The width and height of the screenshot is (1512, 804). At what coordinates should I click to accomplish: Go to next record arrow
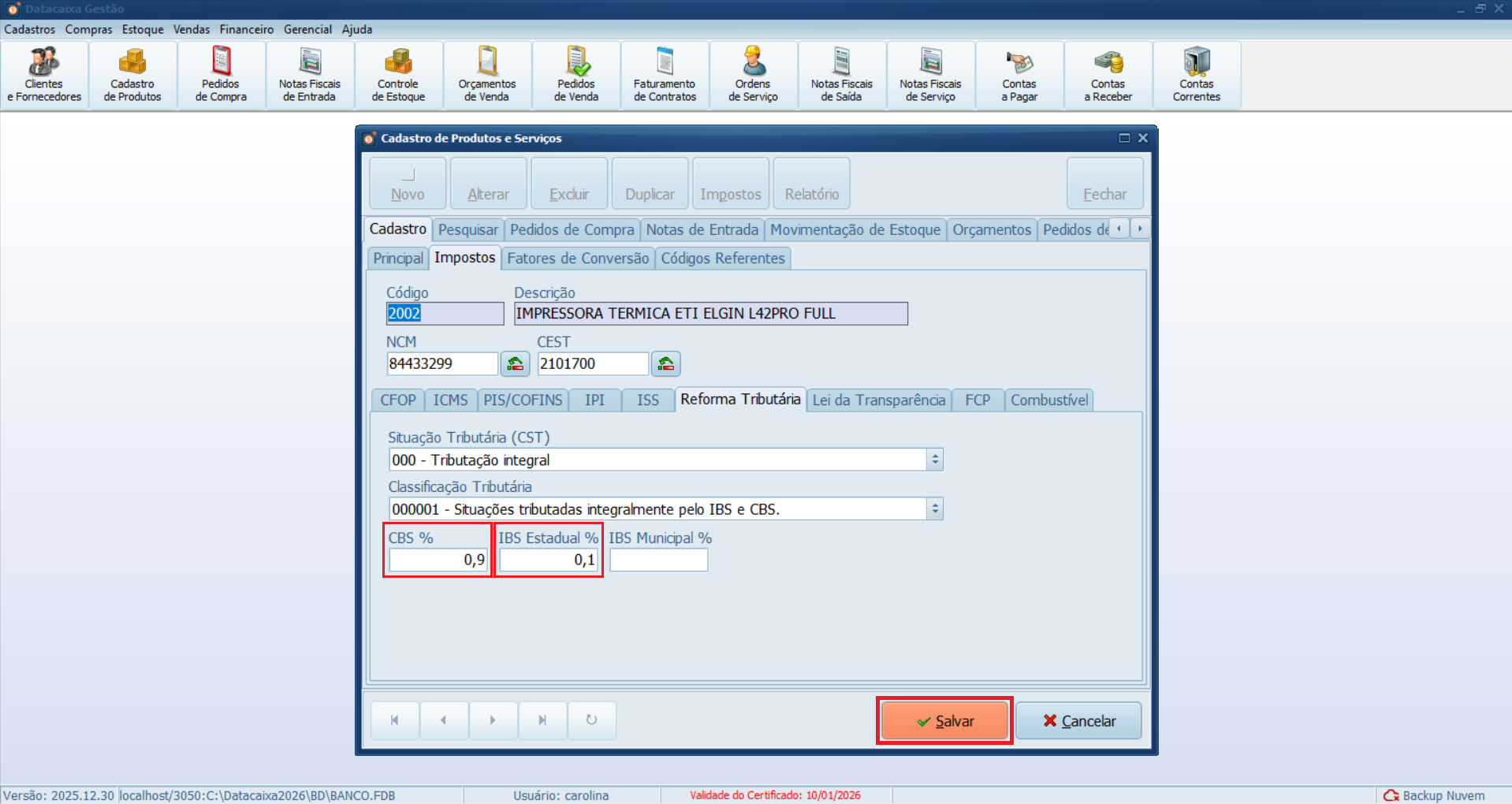(x=493, y=720)
